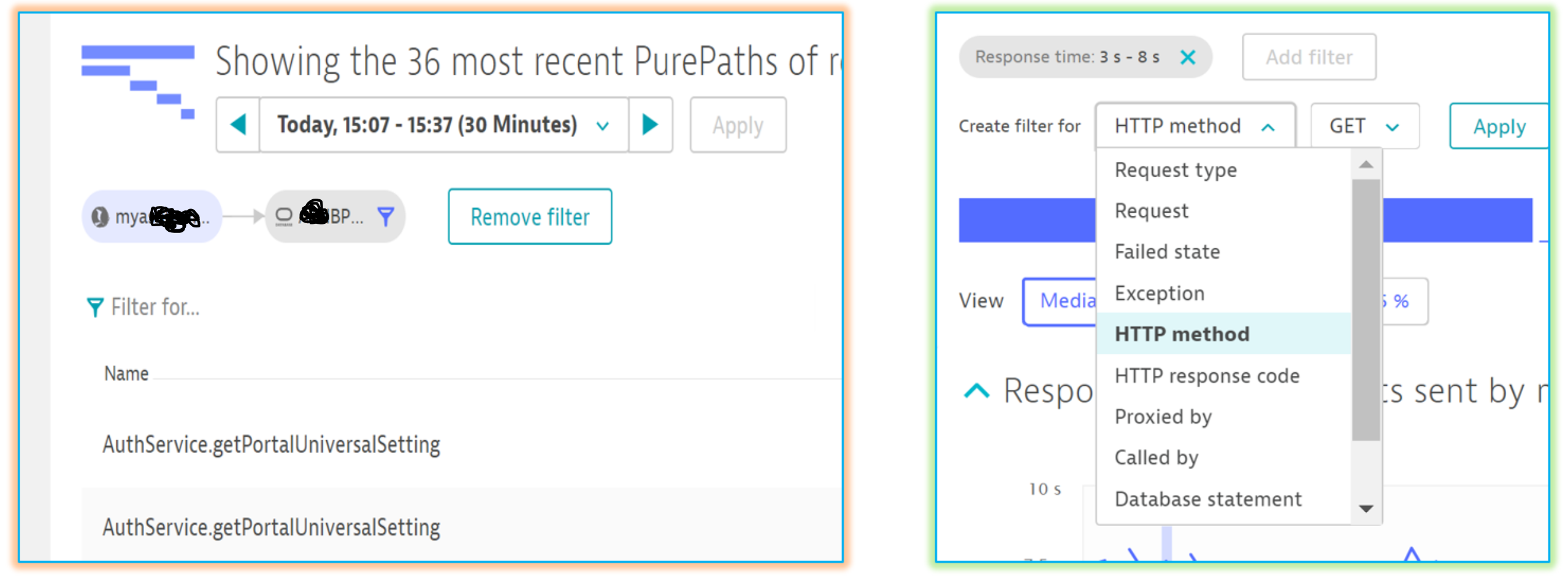The width and height of the screenshot is (1568, 580).
Task: Select Request type from the list
Action: pyautogui.click(x=1175, y=170)
